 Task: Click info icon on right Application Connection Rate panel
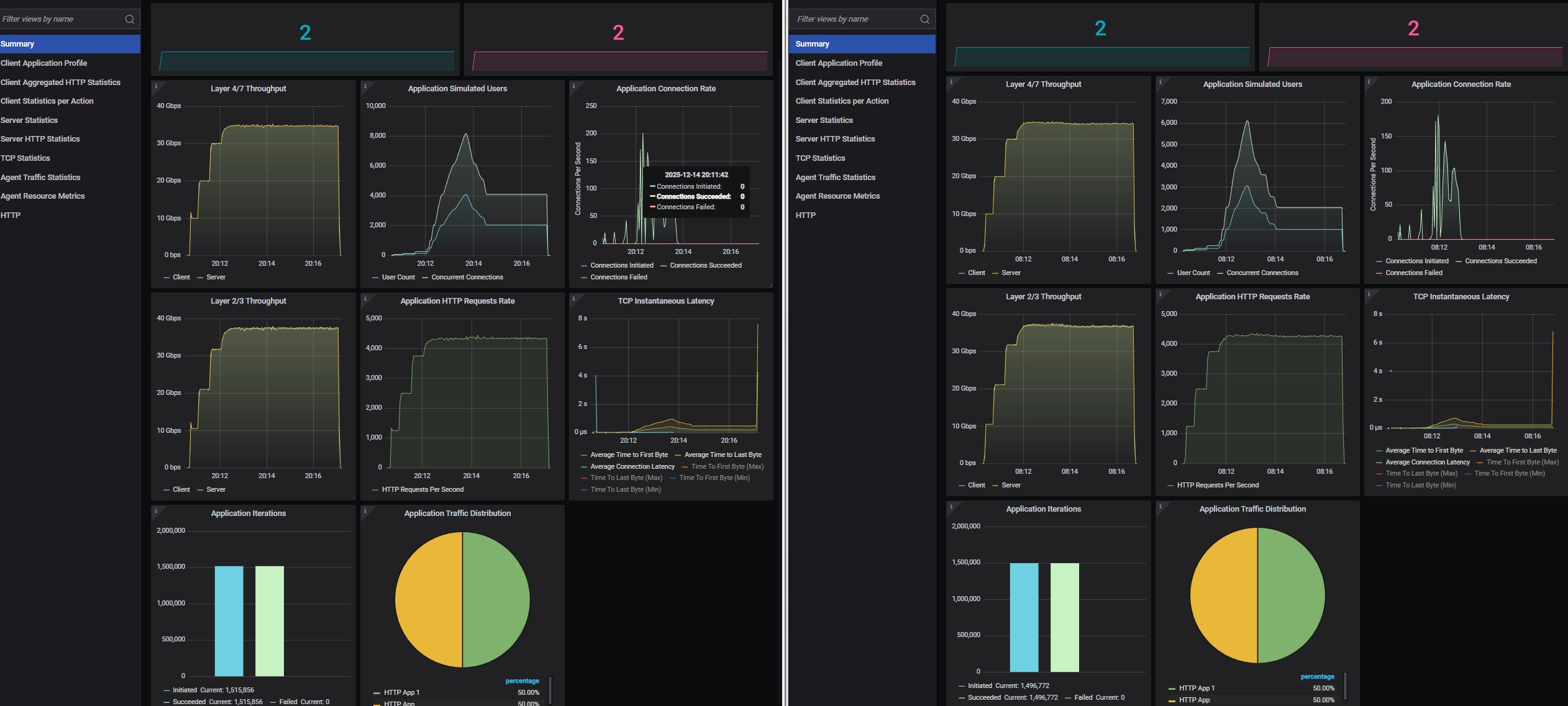[1369, 82]
